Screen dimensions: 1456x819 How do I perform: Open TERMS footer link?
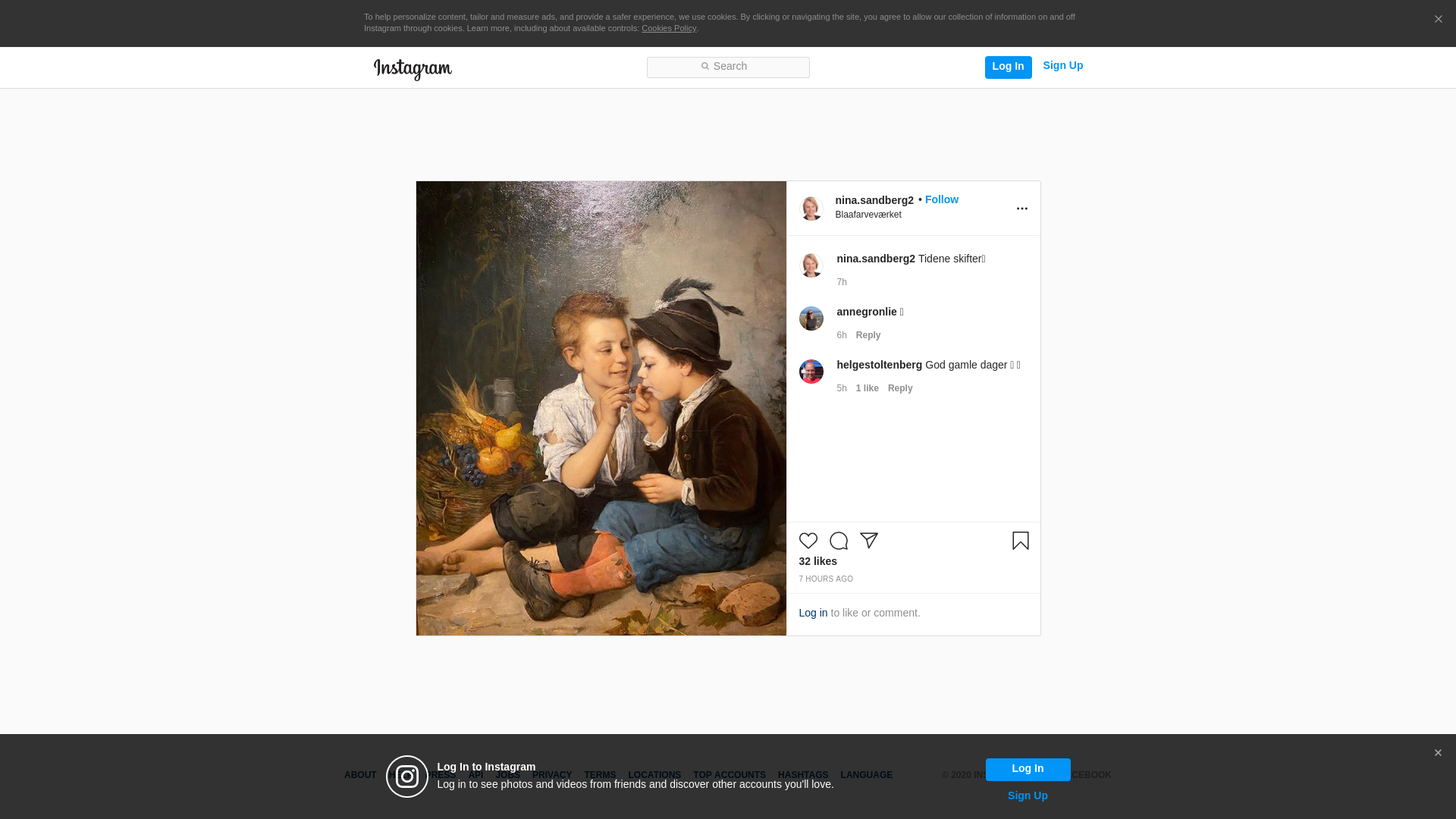point(600,775)
